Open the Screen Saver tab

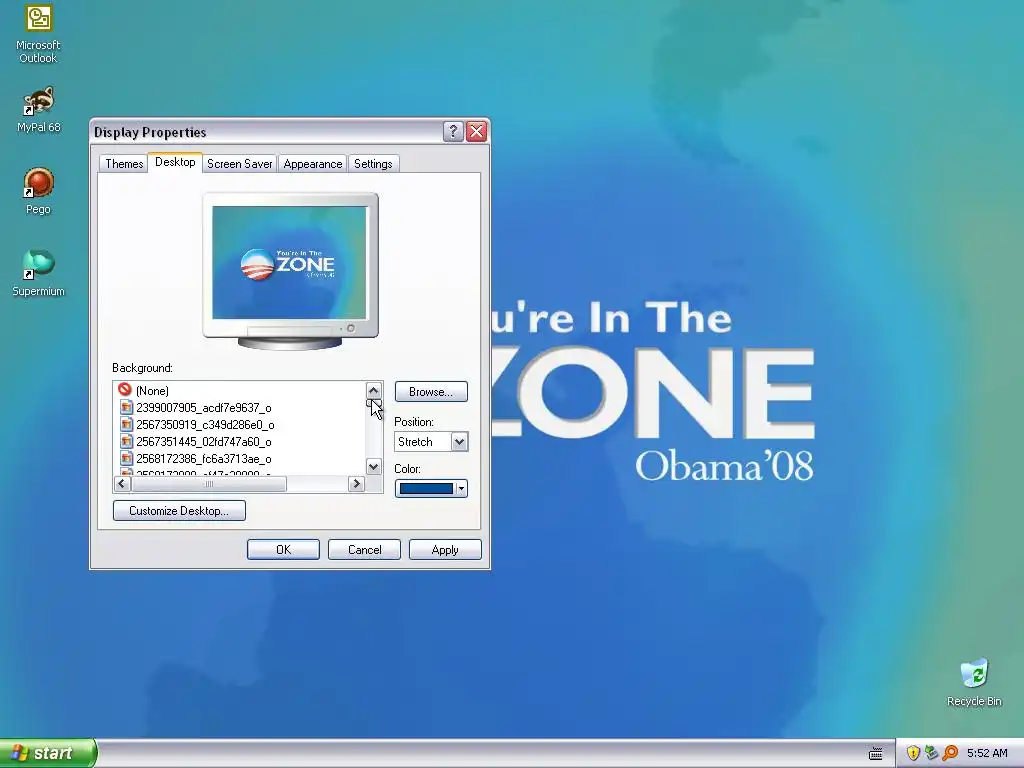[240, 164]
